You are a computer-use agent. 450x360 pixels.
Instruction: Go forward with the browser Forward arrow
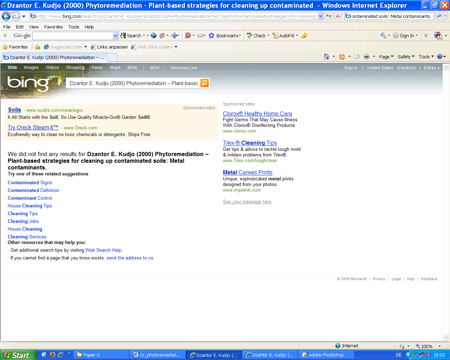(x=16, y=16)
